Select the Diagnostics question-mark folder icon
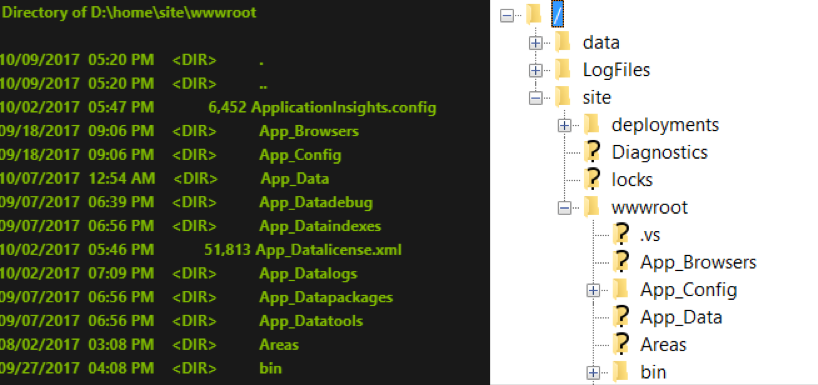 point(592,152)
